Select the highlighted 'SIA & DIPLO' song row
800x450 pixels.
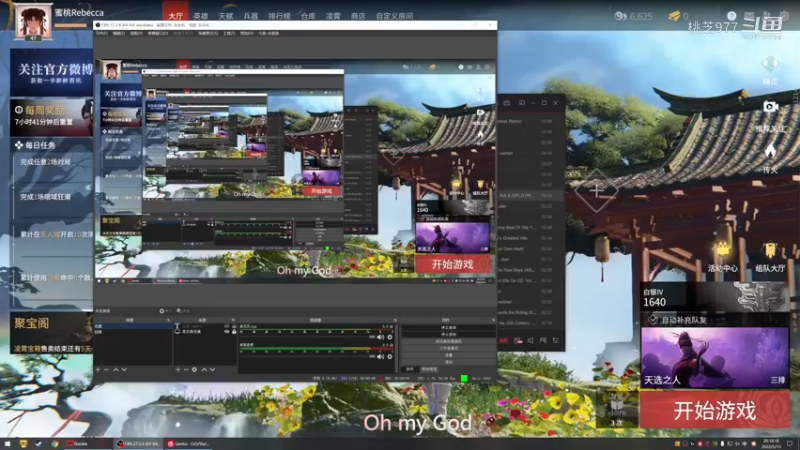click(531, 195)
